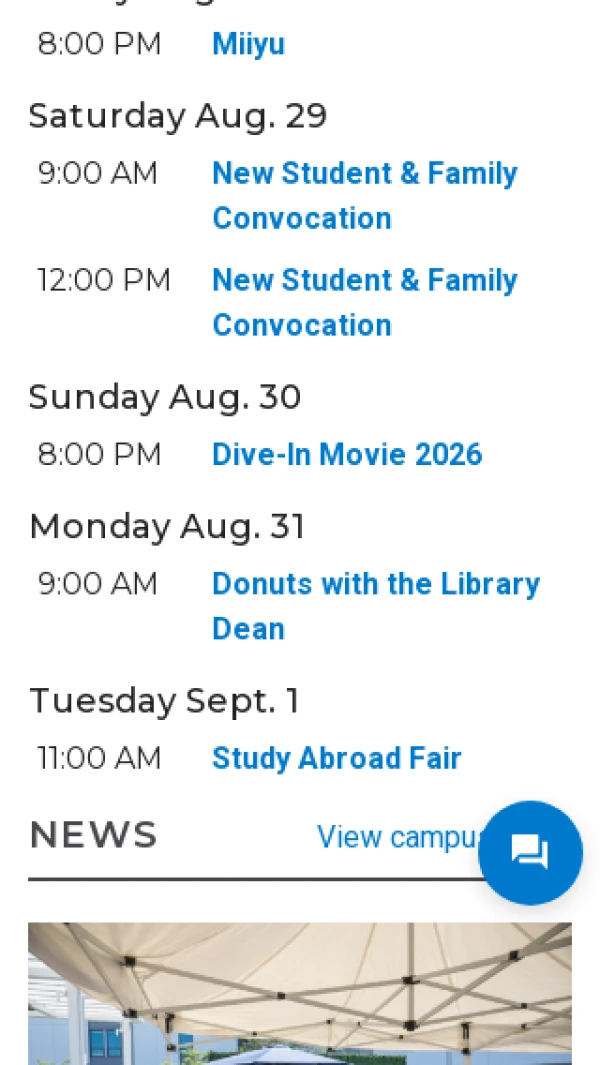Click the Saturday Aug. 29 date heading
Viewport: 600px width, 1065px height.
[178, 115]
